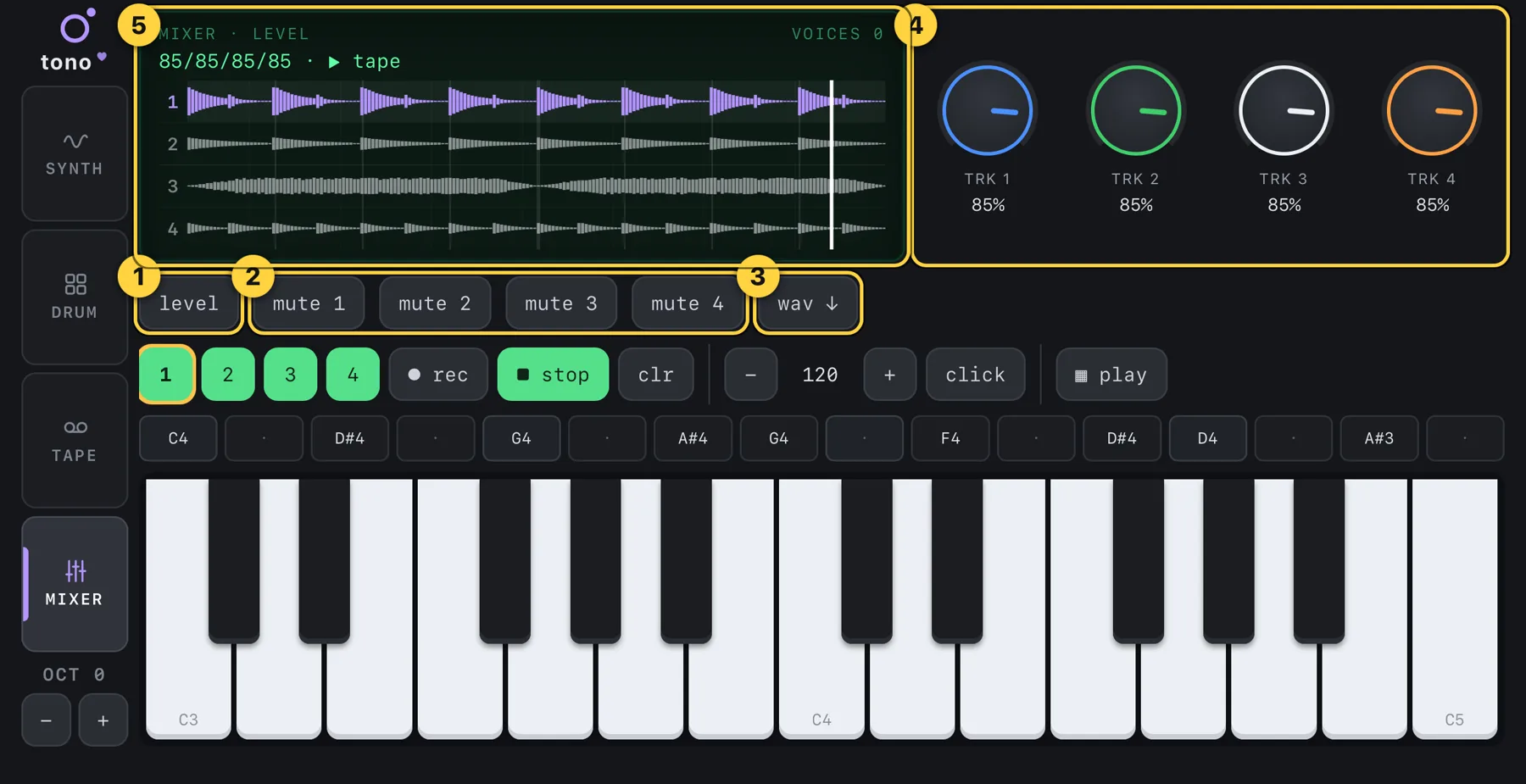The width and height of the screenshot is (1526, 784).
Task: Silence track 4 using mute 4
Action: (688, 303)
